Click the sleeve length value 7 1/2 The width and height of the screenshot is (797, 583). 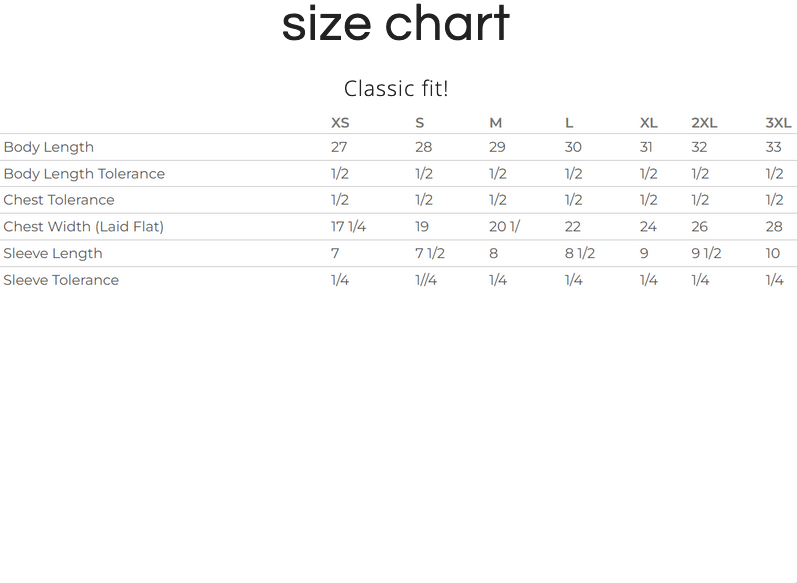[x=430, y=254]
